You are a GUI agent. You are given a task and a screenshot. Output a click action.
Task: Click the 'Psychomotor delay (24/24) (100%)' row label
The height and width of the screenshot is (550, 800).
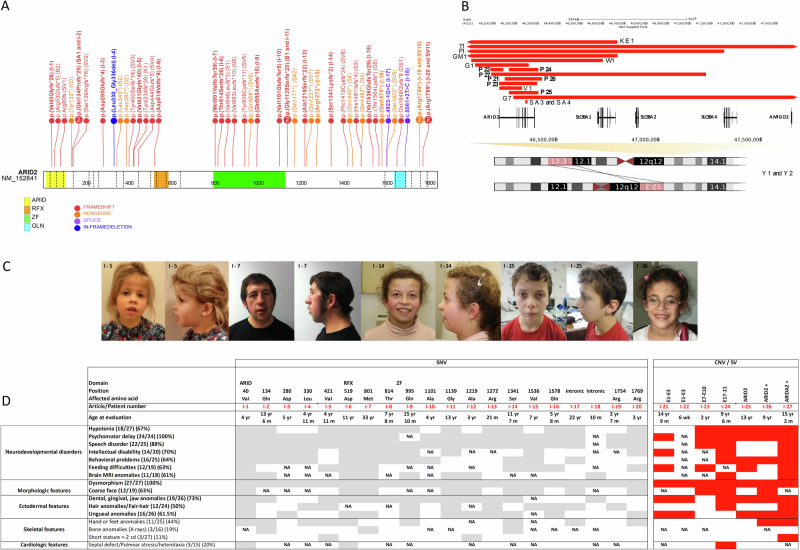click(x=131, y=437)
